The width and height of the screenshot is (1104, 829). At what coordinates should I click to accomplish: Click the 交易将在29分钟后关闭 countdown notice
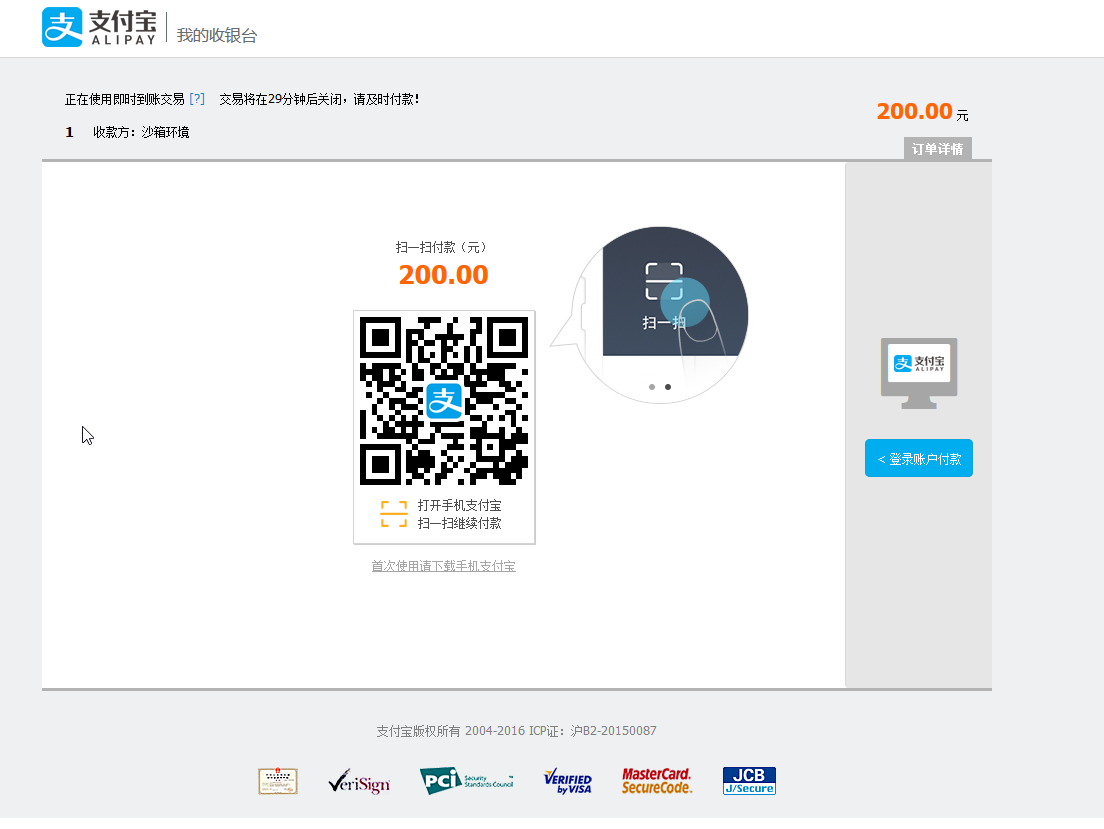320,99
